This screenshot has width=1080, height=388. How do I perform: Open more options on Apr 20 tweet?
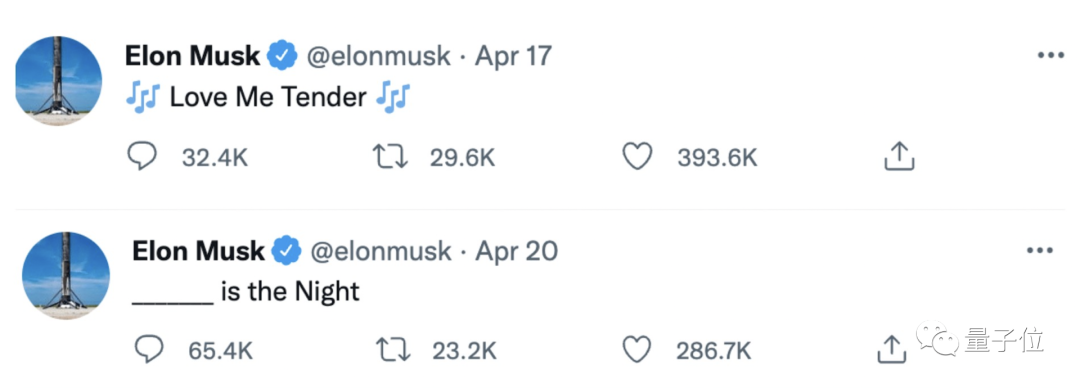tap(1040, 251)
